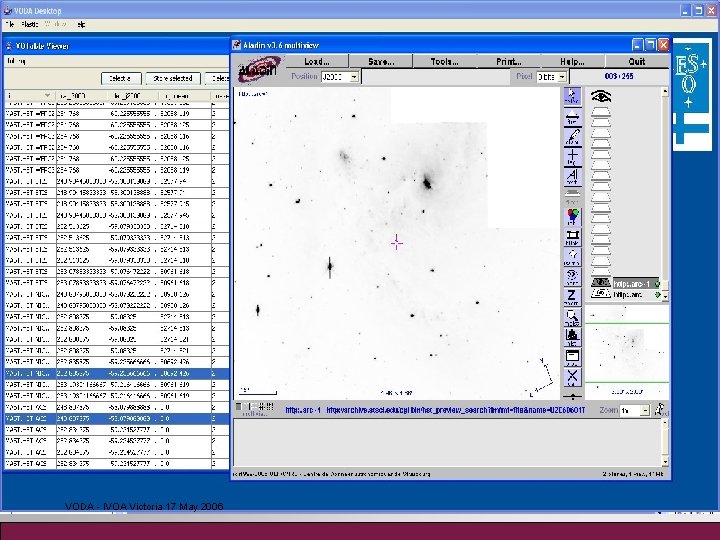Screen dimensions: 720x540
Task: Click the Quit button in Aladin
Action: tap(637, 62)
